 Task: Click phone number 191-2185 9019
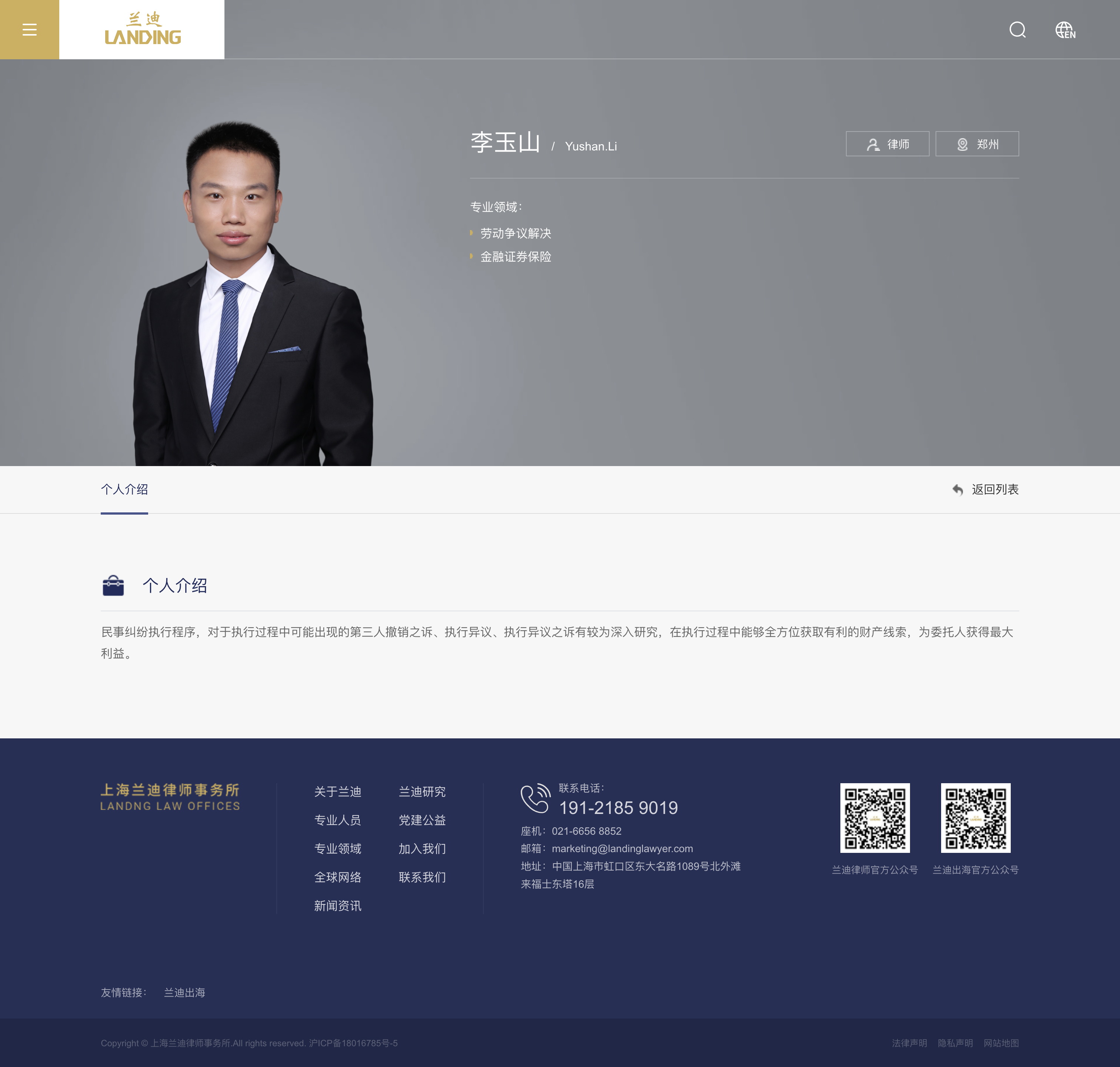[619, 808]
